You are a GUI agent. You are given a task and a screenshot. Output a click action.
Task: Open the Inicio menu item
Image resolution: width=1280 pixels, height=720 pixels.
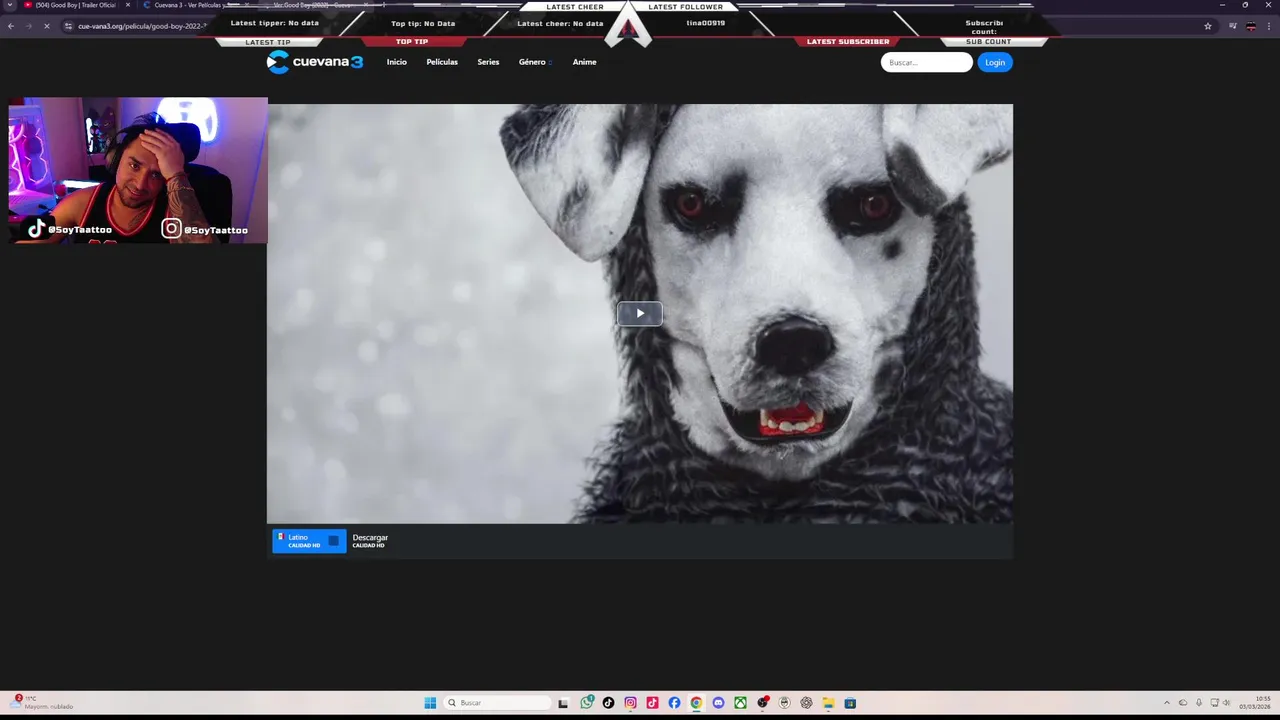[397, 62]
